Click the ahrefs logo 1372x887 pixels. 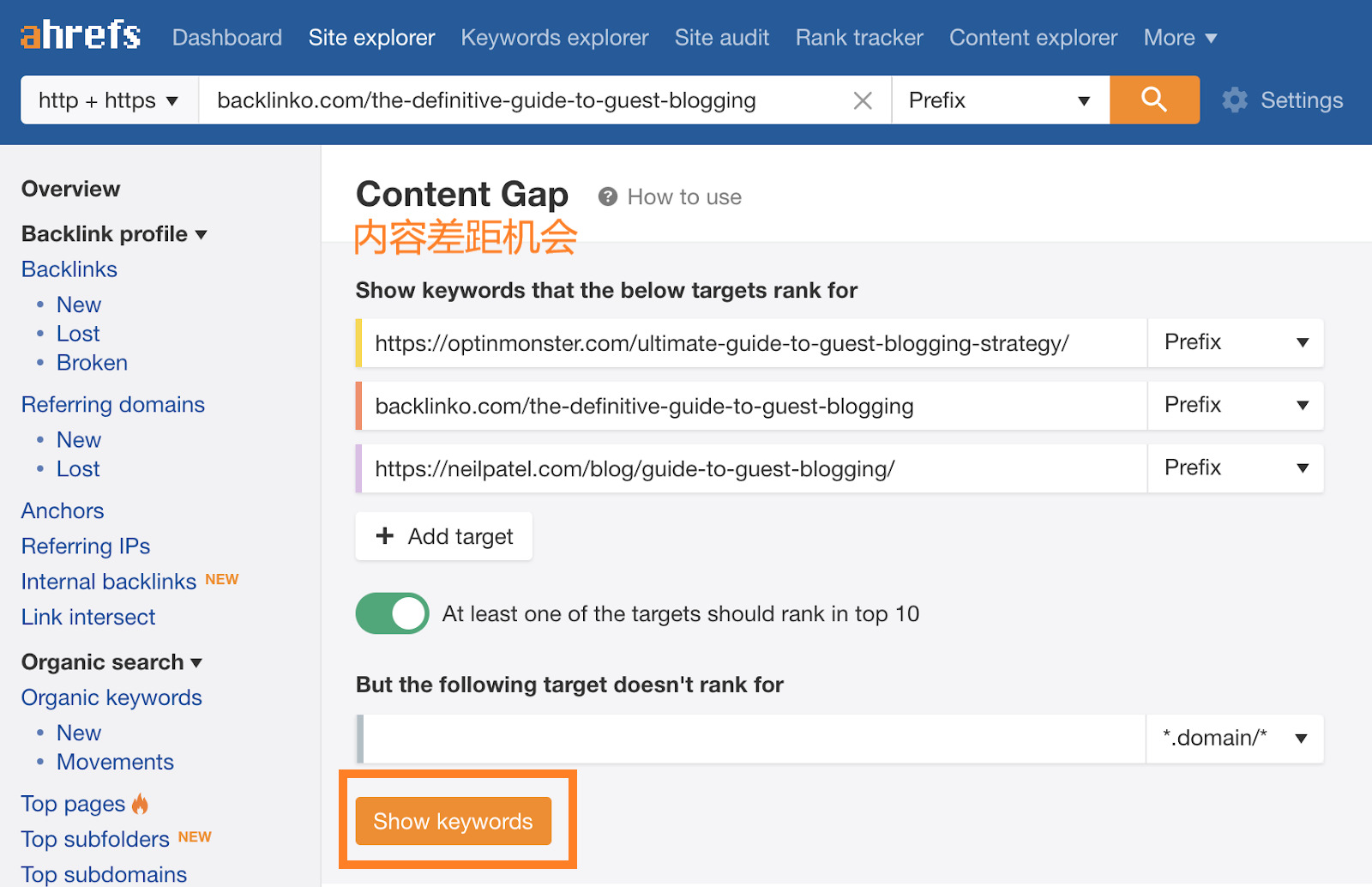pyautogui.click(x=80, y=35)
